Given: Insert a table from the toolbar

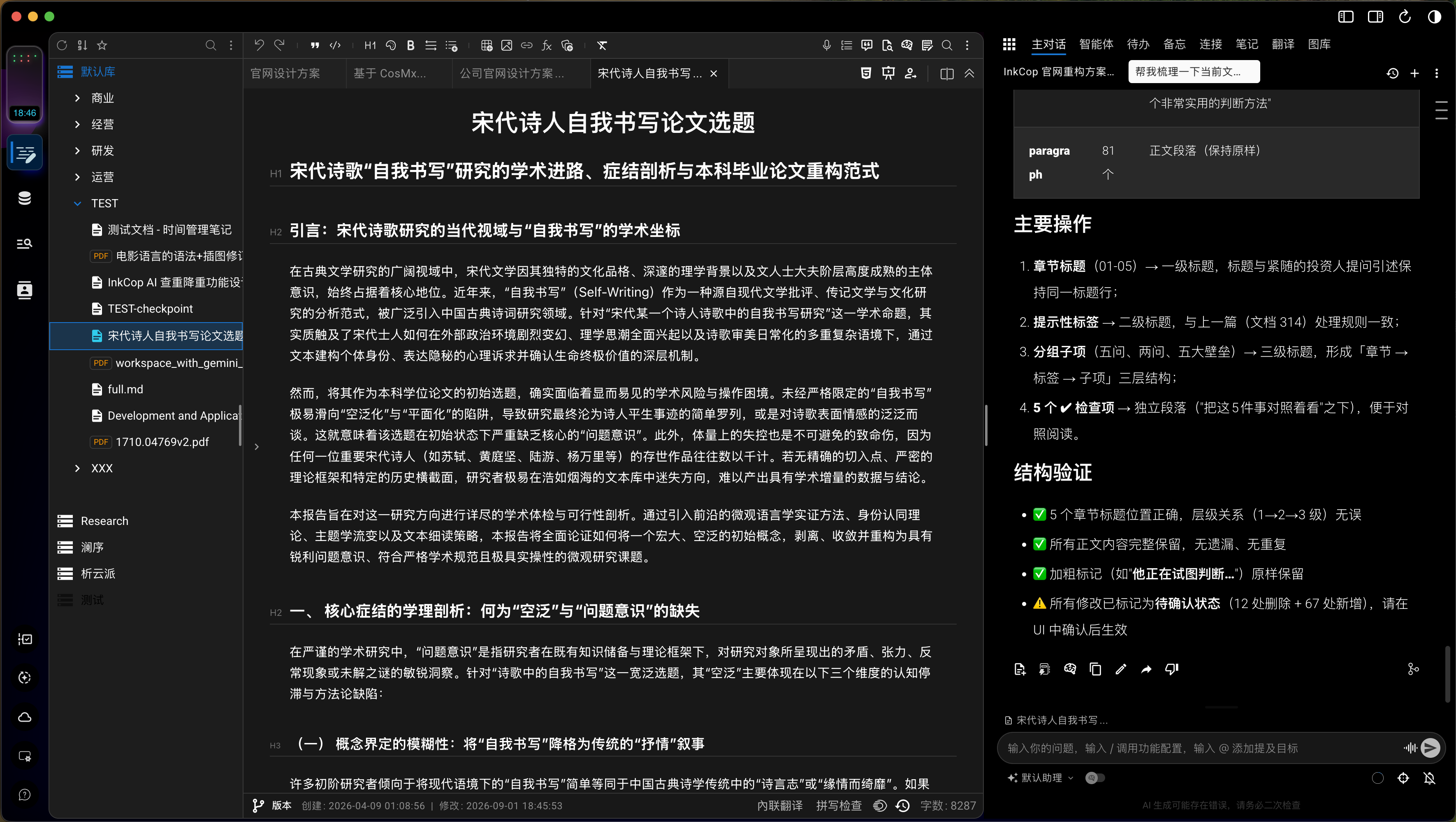Looking at the screenshot, I should (487, 45).
